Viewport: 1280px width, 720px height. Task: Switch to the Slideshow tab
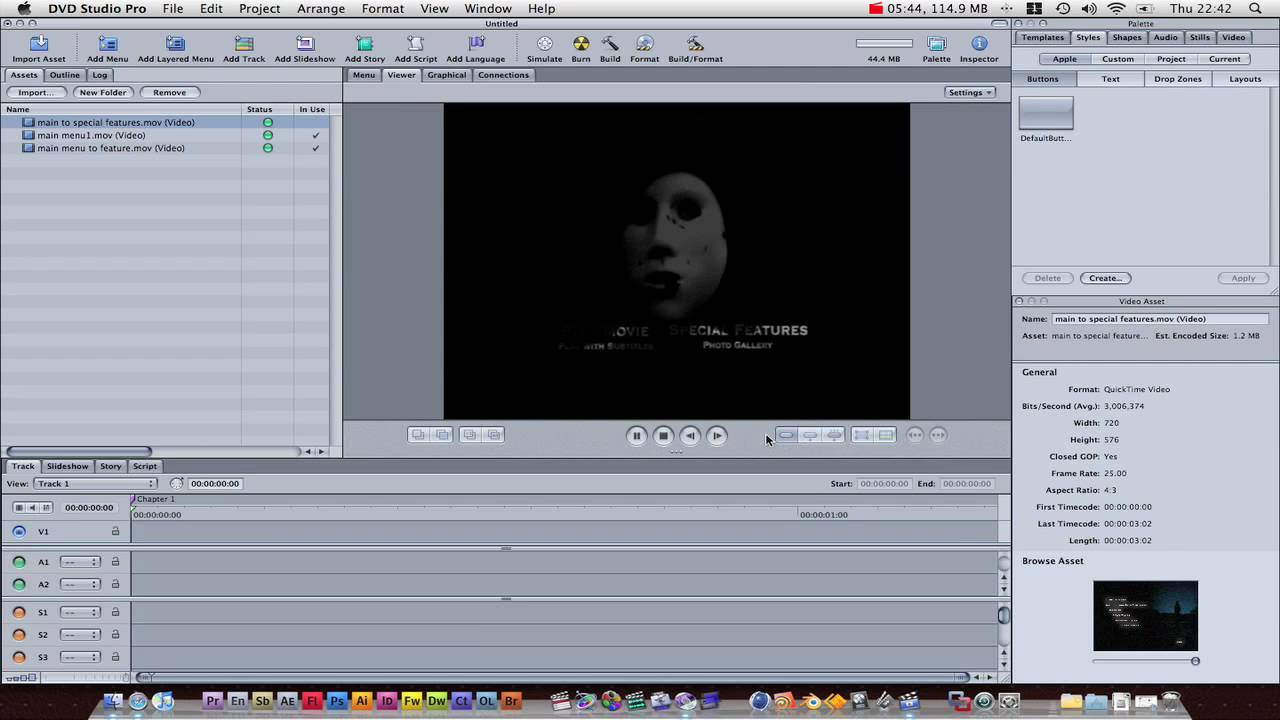(68, 466)
